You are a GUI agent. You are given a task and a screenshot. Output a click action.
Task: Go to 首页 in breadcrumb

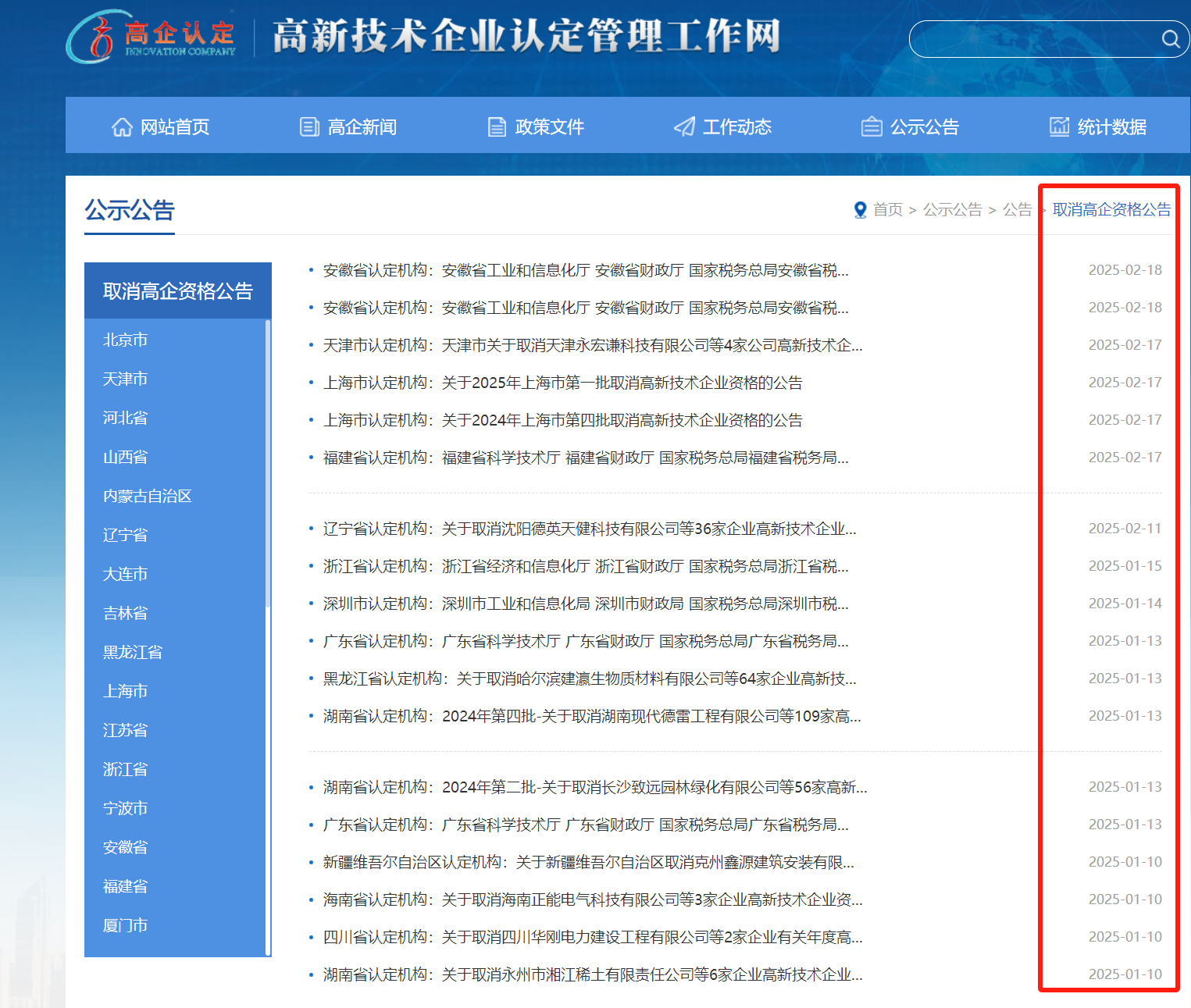(888, 209)
